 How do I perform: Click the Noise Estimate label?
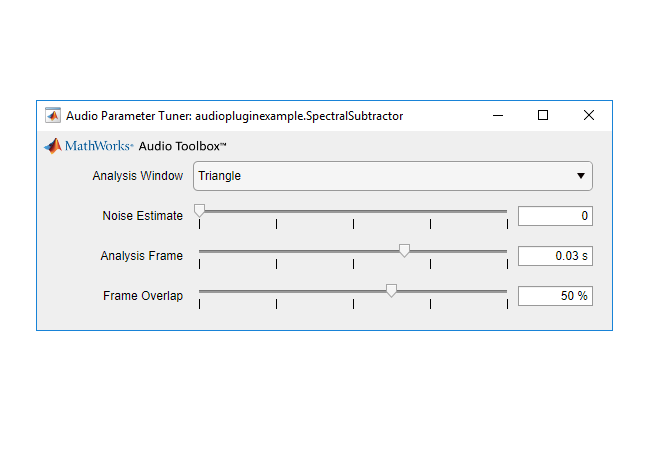pyautogui.click(x=142, y=216)
